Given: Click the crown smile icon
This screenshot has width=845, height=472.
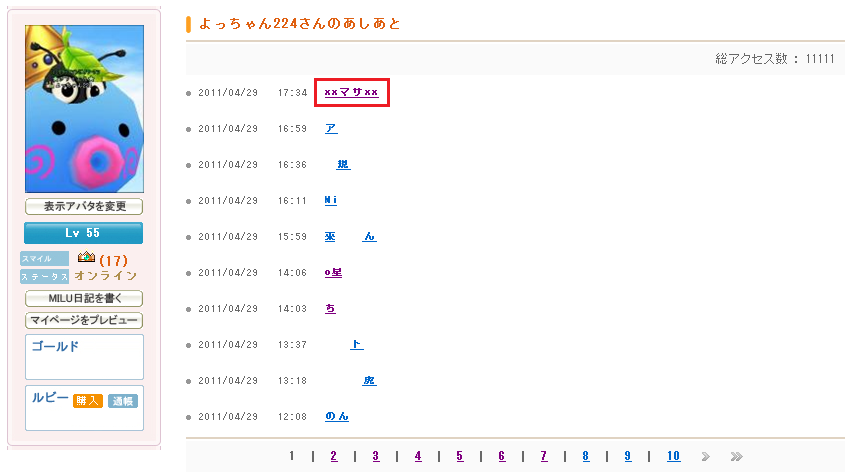Looking at the screenshot, I should pos(86,258).
